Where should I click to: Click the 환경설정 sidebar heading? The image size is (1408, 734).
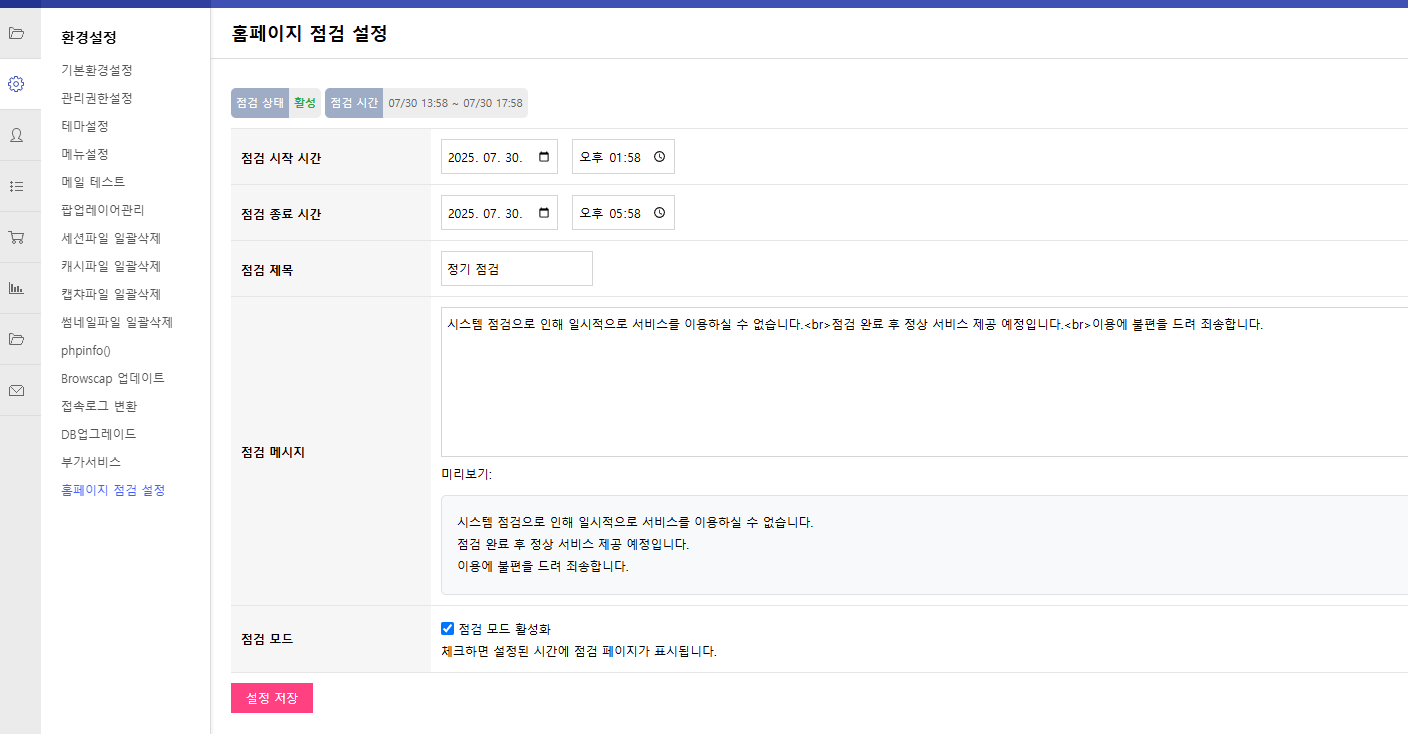pyautogui.click(x=89, y=38)
